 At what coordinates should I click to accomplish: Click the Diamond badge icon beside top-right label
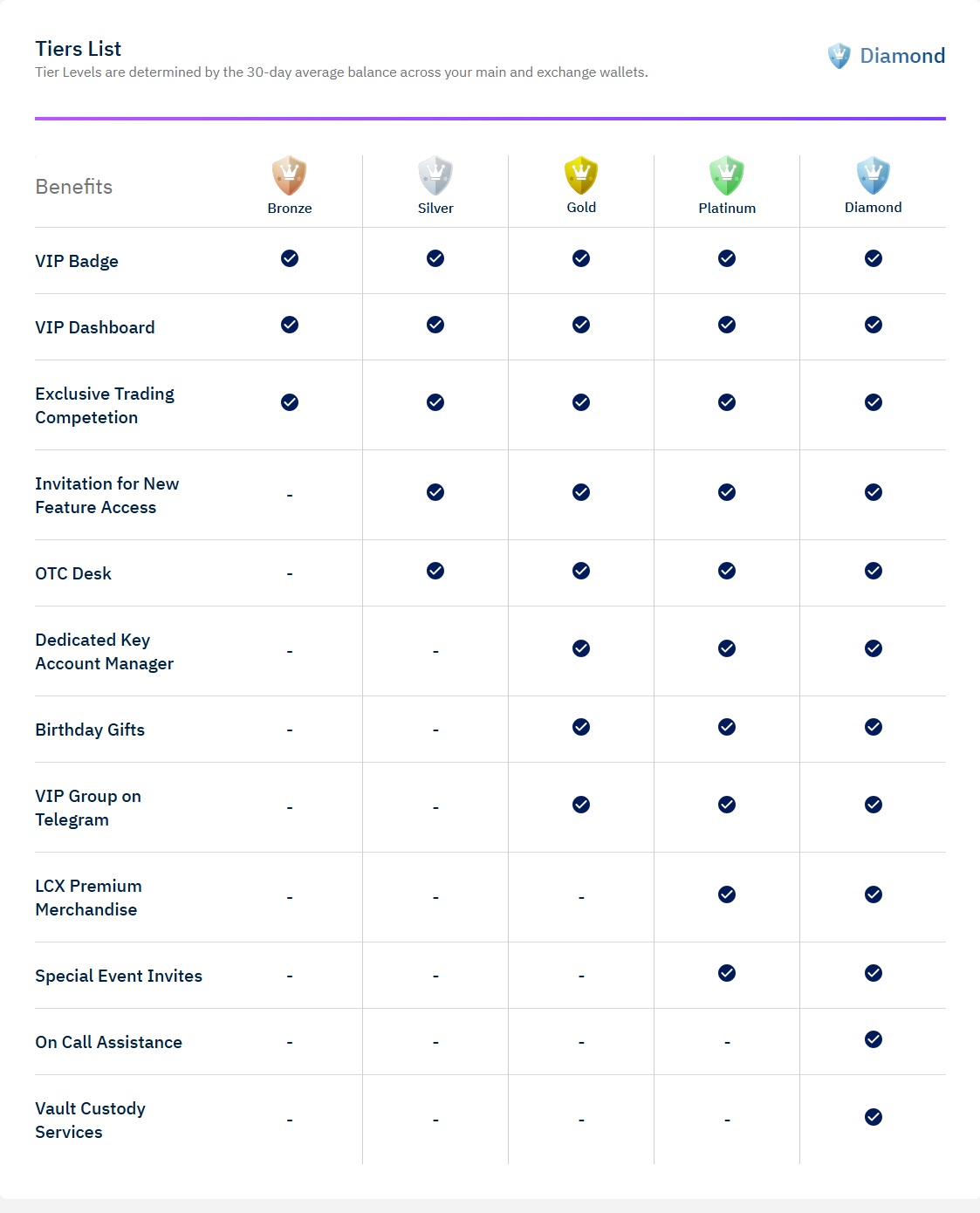point(839,56)
